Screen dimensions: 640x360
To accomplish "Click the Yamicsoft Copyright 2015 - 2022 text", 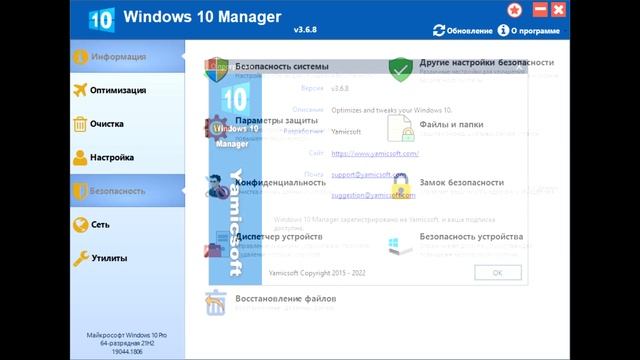I will click(317, 273).
